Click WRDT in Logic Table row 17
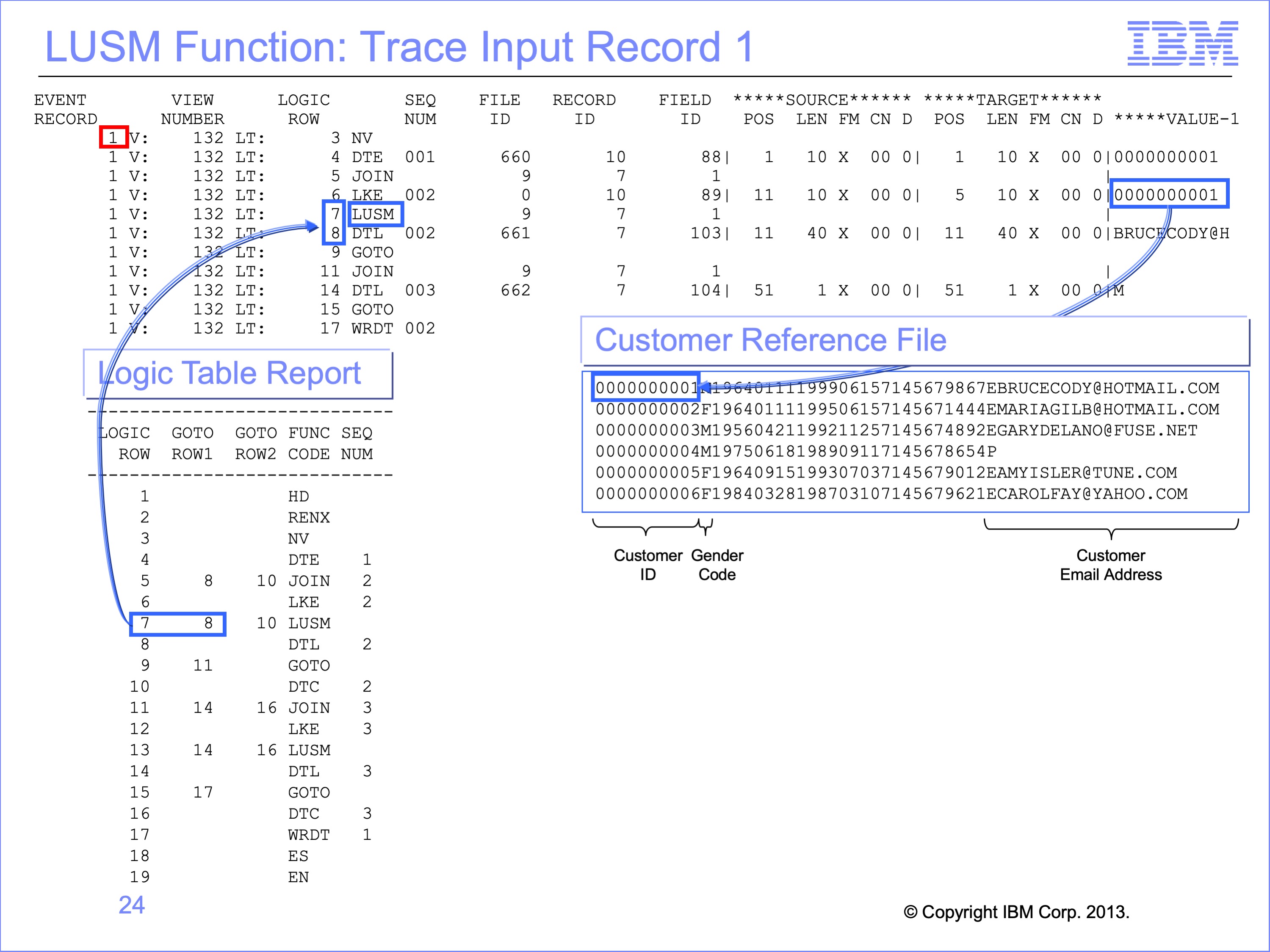Image resolution: width=1270 pixels, height=952 pixels. 309,835
